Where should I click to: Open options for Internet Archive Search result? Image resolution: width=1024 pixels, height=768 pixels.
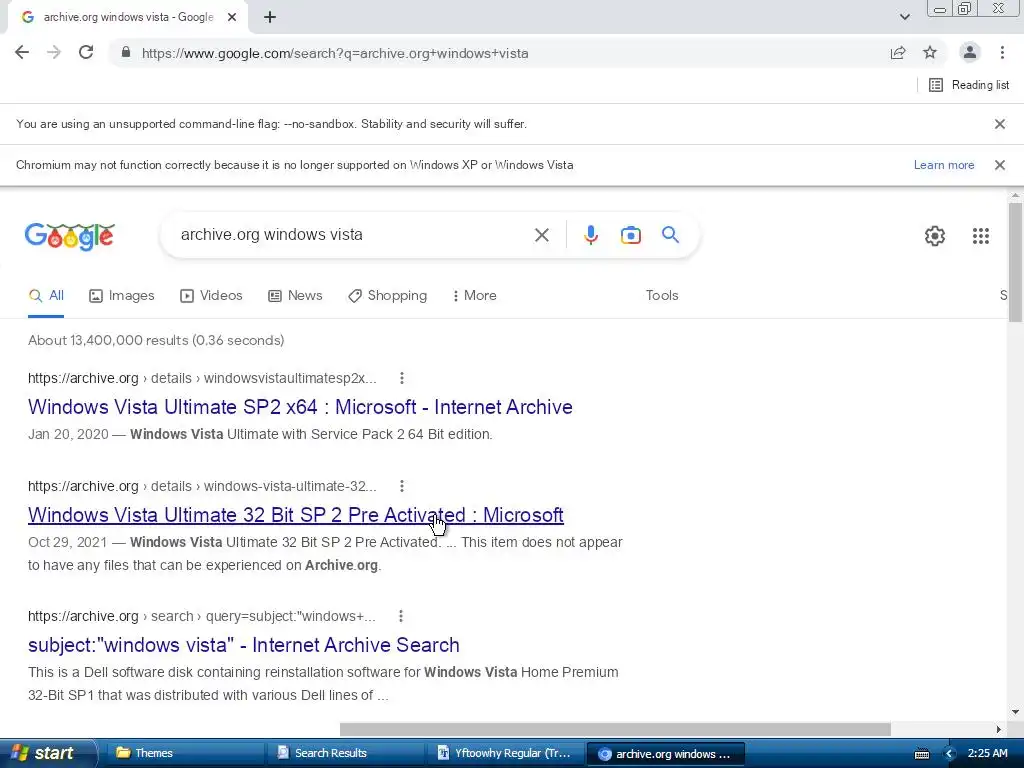(401, 616)
